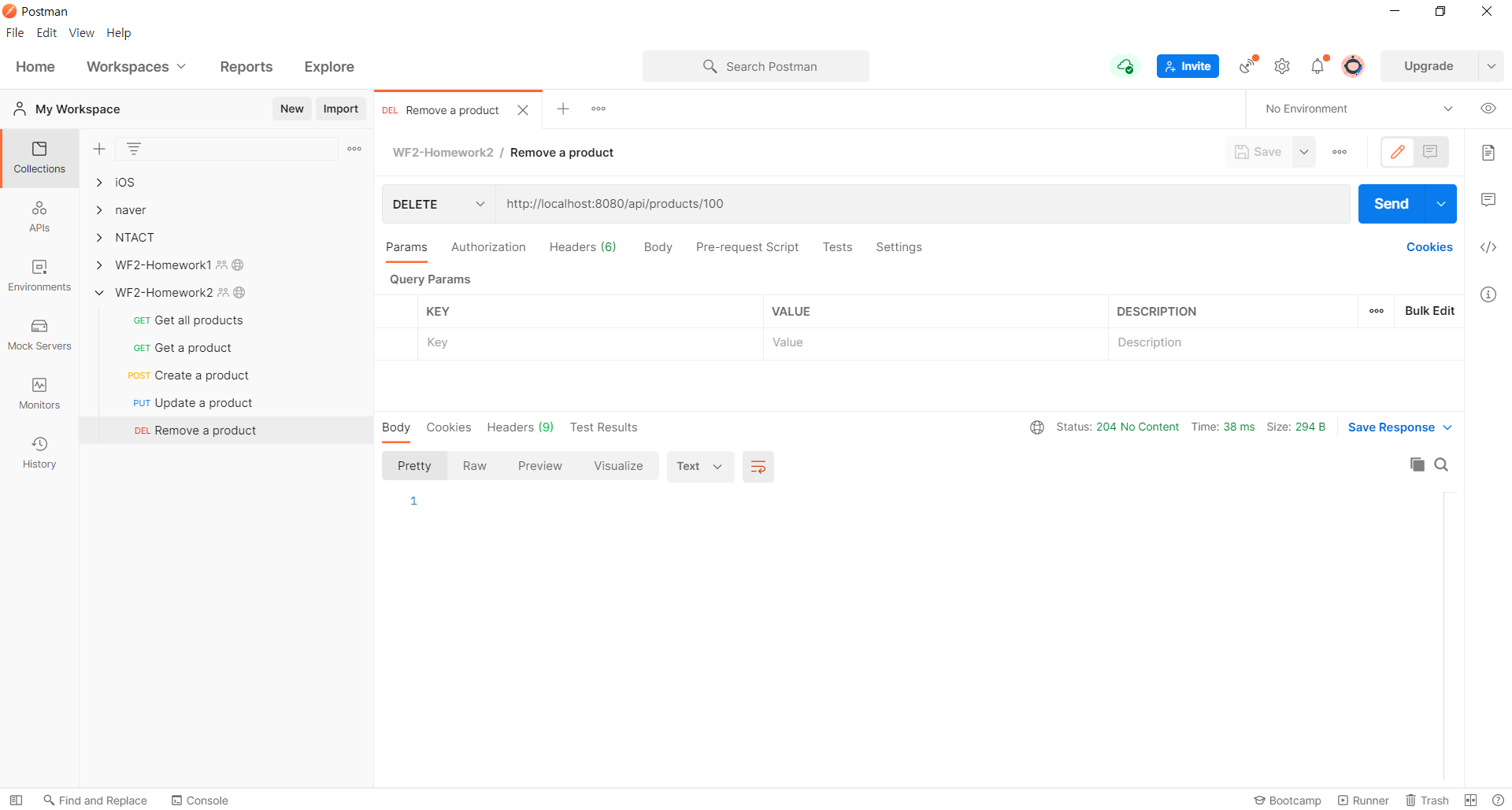Copy response body to clipboard
This screenshot has height=810, width=1512.
tap(1417, 464)
